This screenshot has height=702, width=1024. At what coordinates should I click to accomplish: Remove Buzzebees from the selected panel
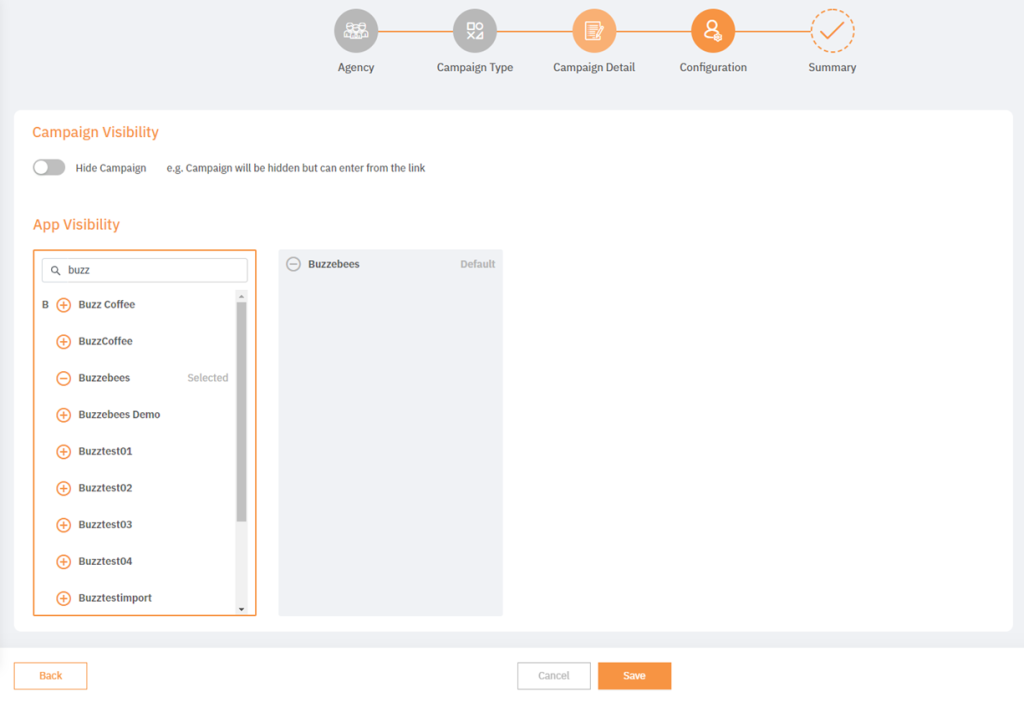tap(293, 264)
